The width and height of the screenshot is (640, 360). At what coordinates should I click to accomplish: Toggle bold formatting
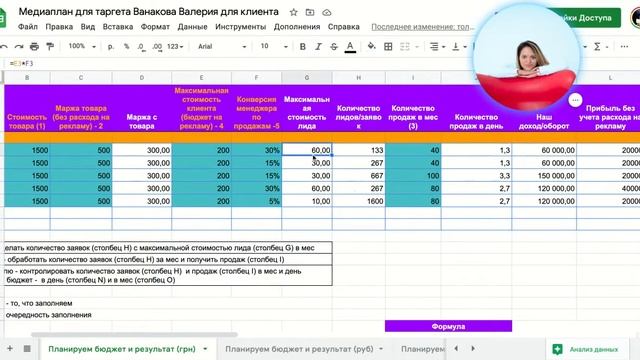point(302,47)
